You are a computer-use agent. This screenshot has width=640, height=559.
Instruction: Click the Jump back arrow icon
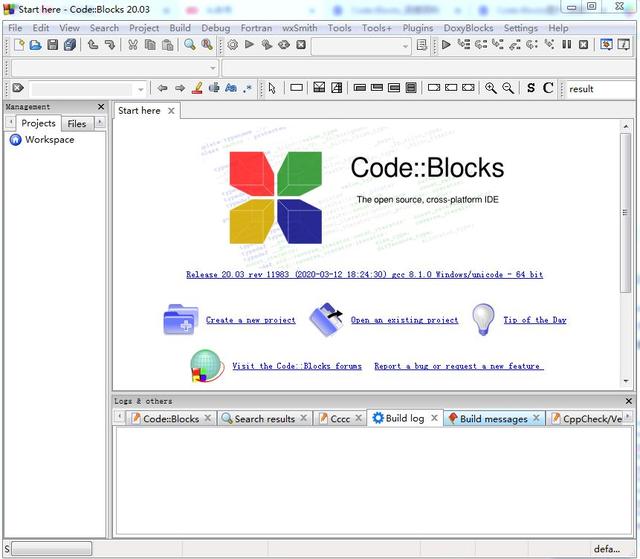click(x=162, y=88)
